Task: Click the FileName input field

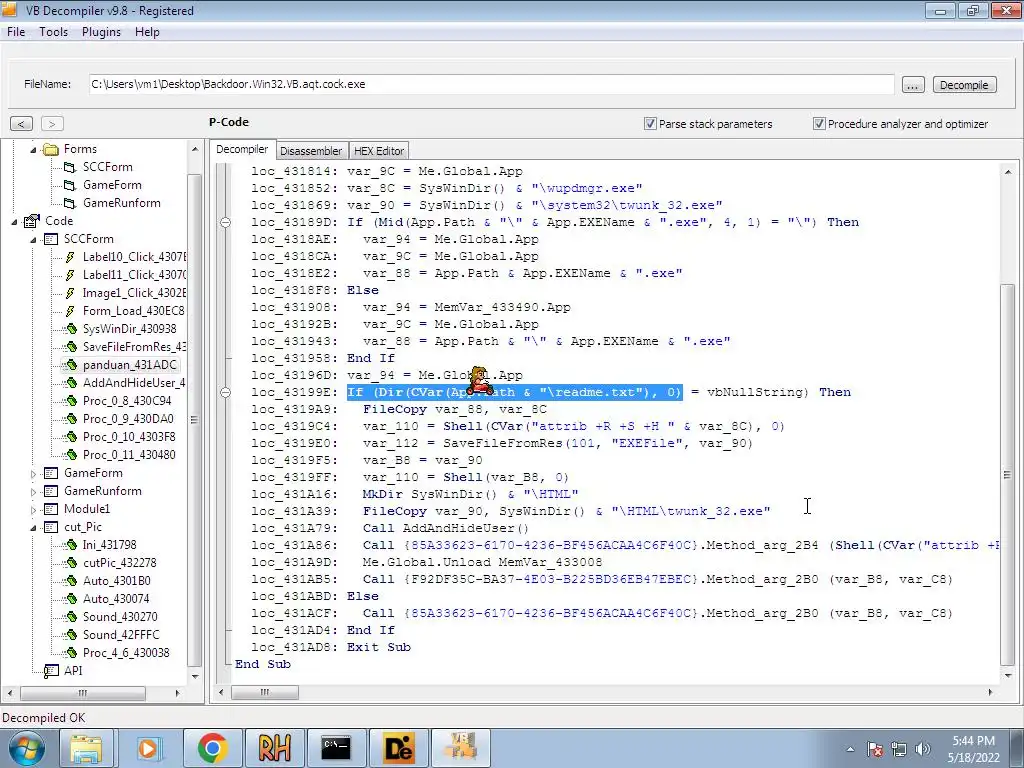Action: pos(492,84)
